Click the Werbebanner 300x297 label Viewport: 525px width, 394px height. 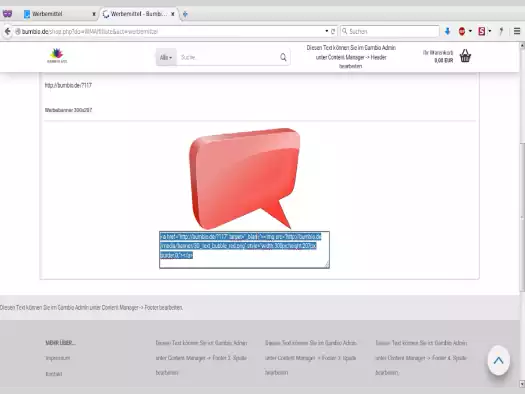pyautogui.click(x=68, y=110)
